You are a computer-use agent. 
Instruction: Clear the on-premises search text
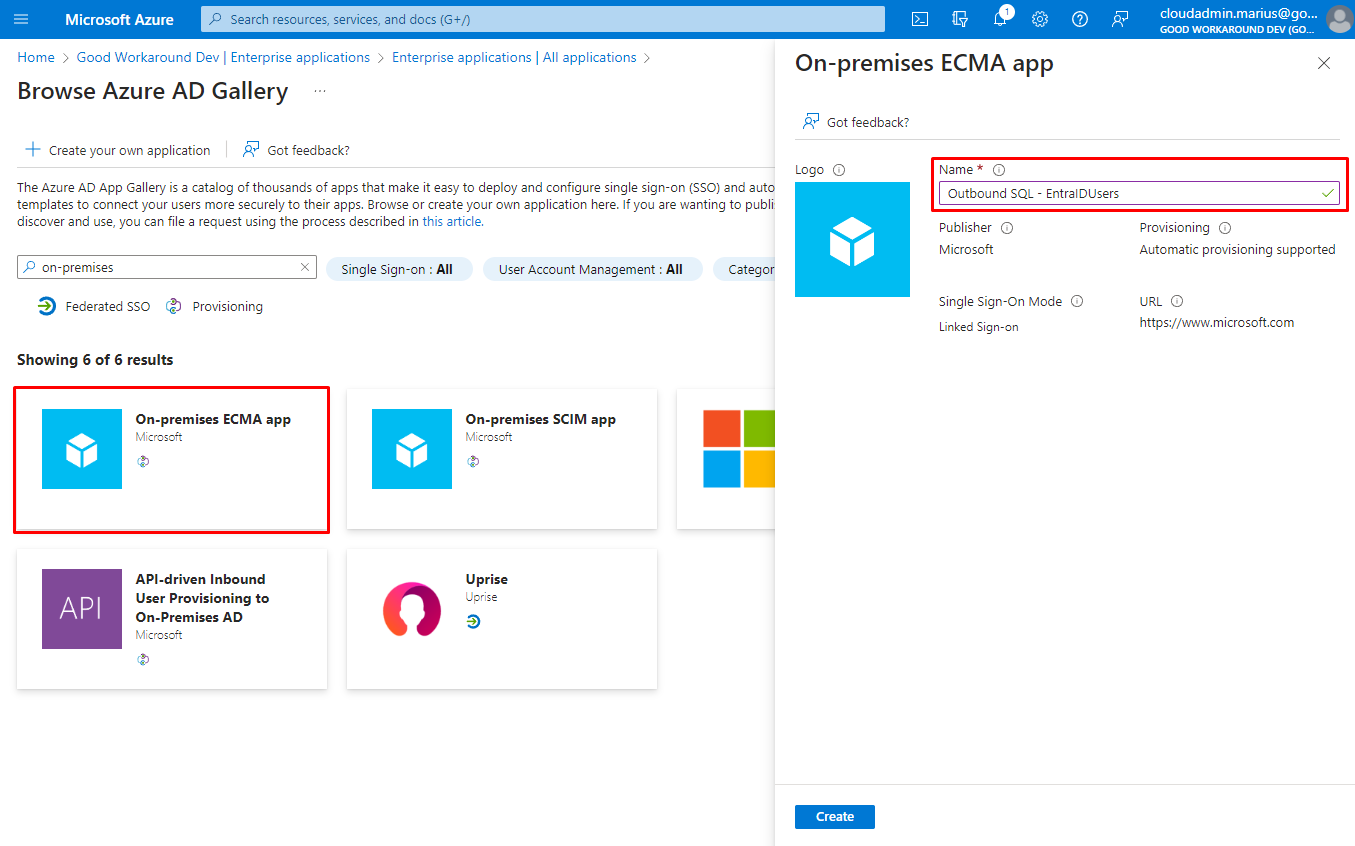click(x=305, y=268)
